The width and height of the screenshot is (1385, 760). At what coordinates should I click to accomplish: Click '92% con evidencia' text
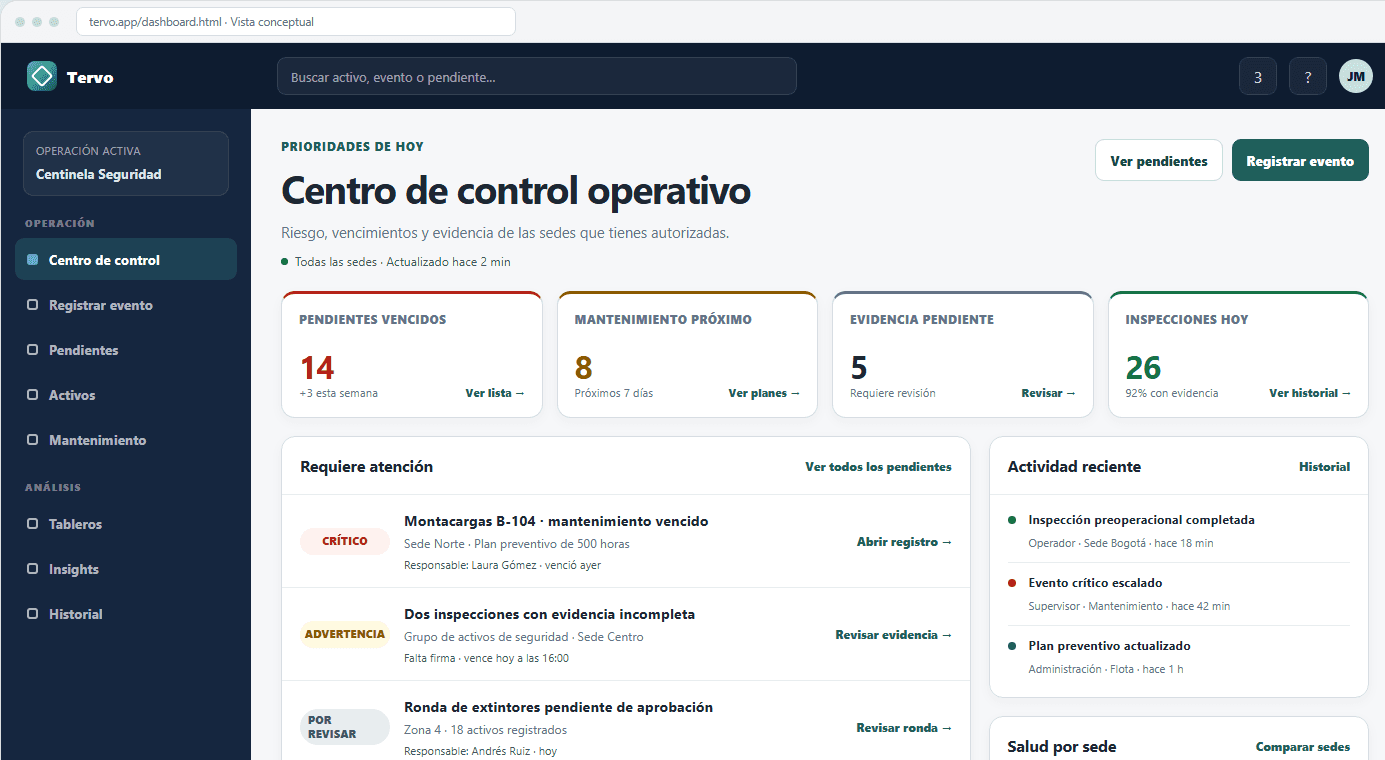point(1172,393)
